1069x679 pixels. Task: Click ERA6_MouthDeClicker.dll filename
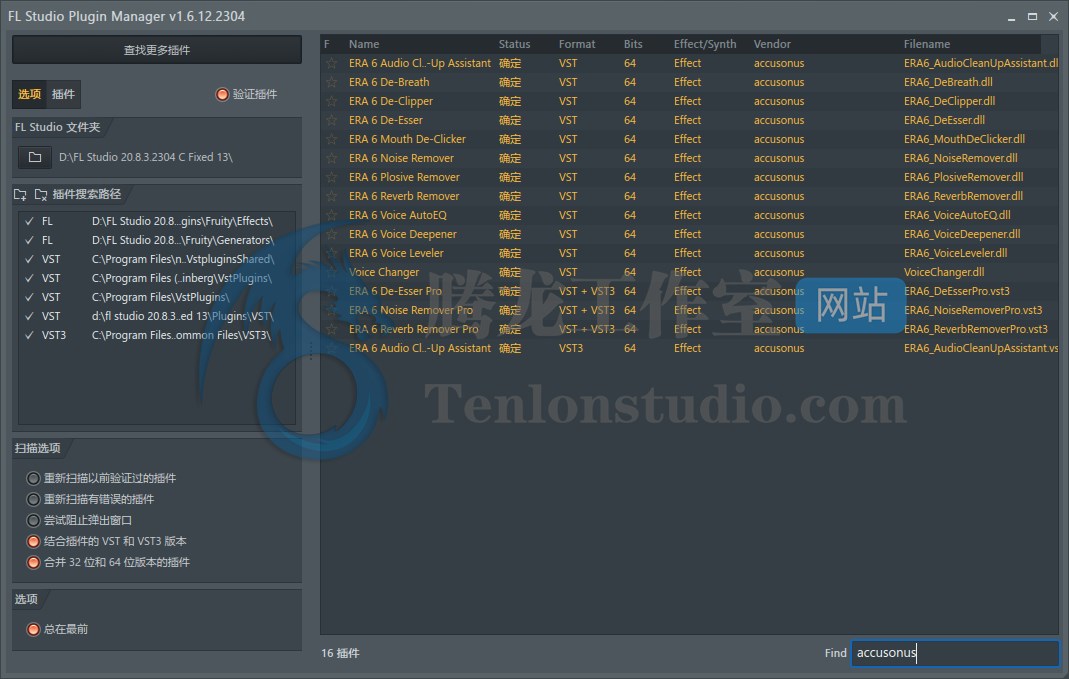[964, 140]
